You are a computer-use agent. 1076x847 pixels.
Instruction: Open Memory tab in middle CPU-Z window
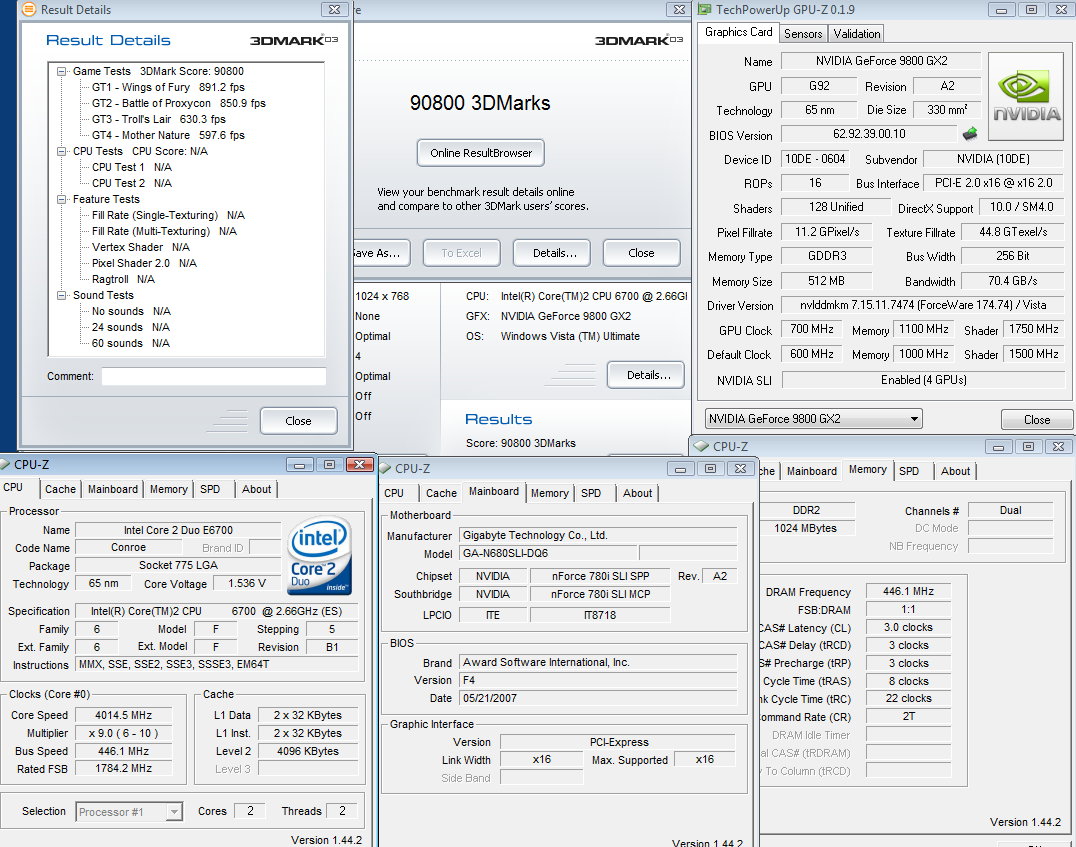click(550, 494)
